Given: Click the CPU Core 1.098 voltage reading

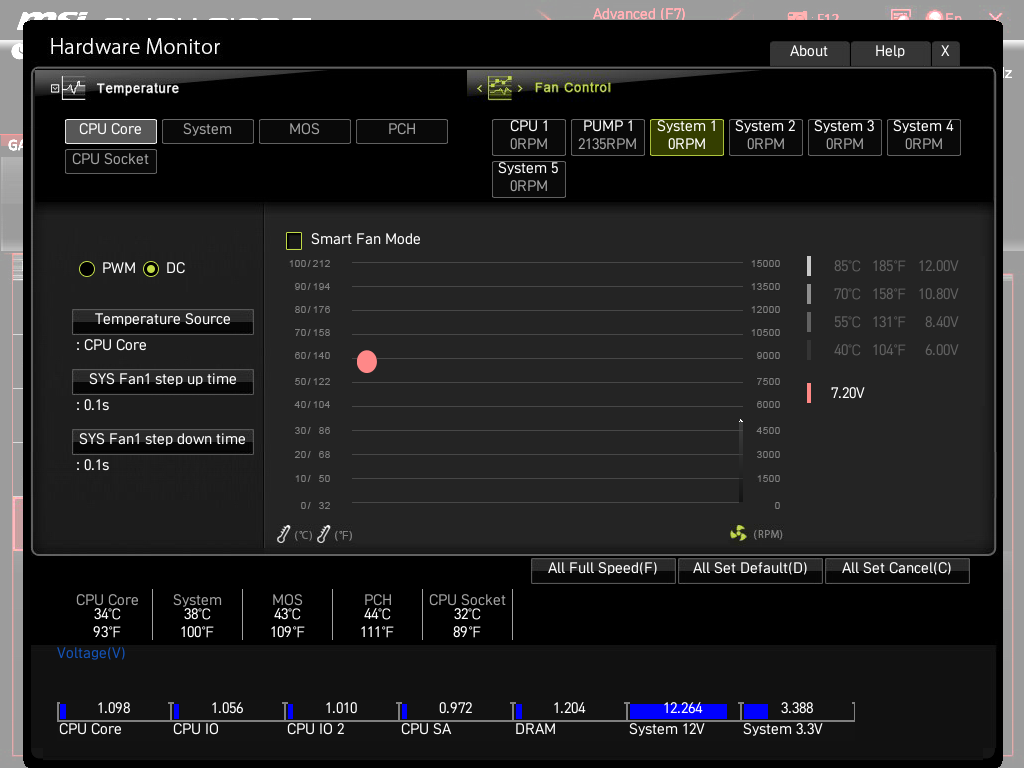Looking at the screenshot, I should [x=114, y=709].
